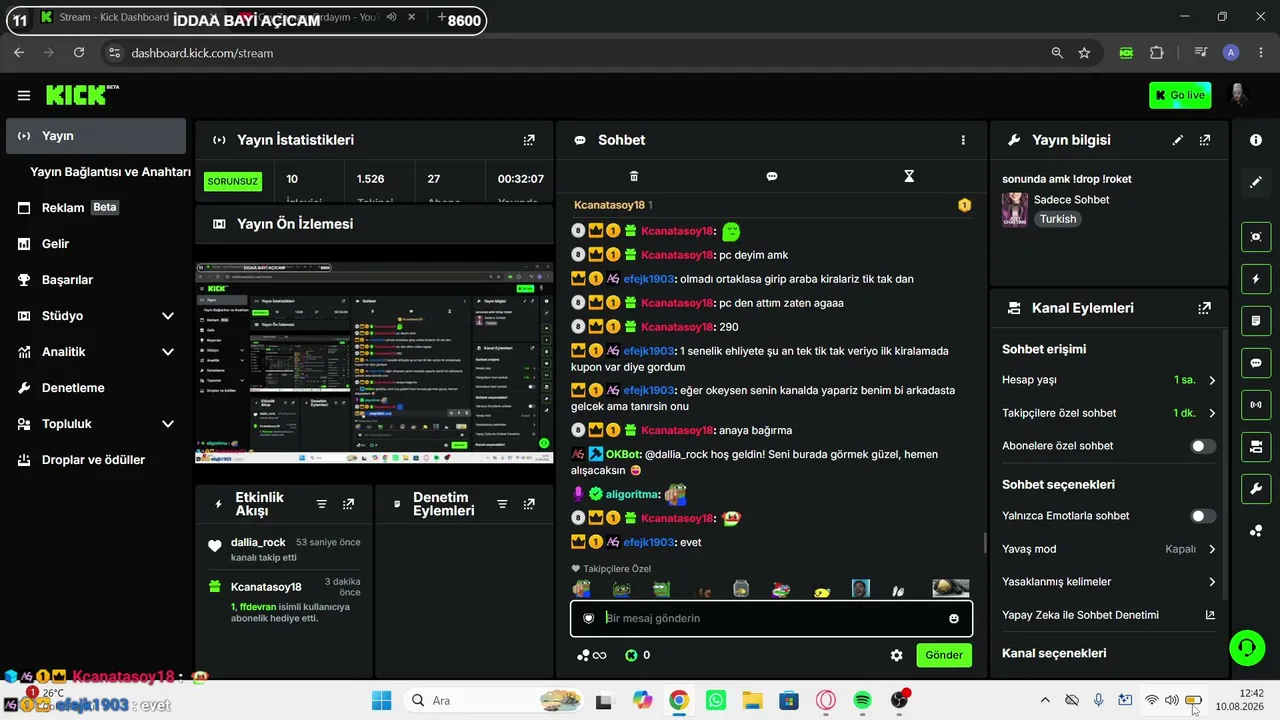The height and width of the screenshot is (720, 1280).
Task: Click the pinned Kcanatasoy18 gifter row
Action: click(770, 205)
